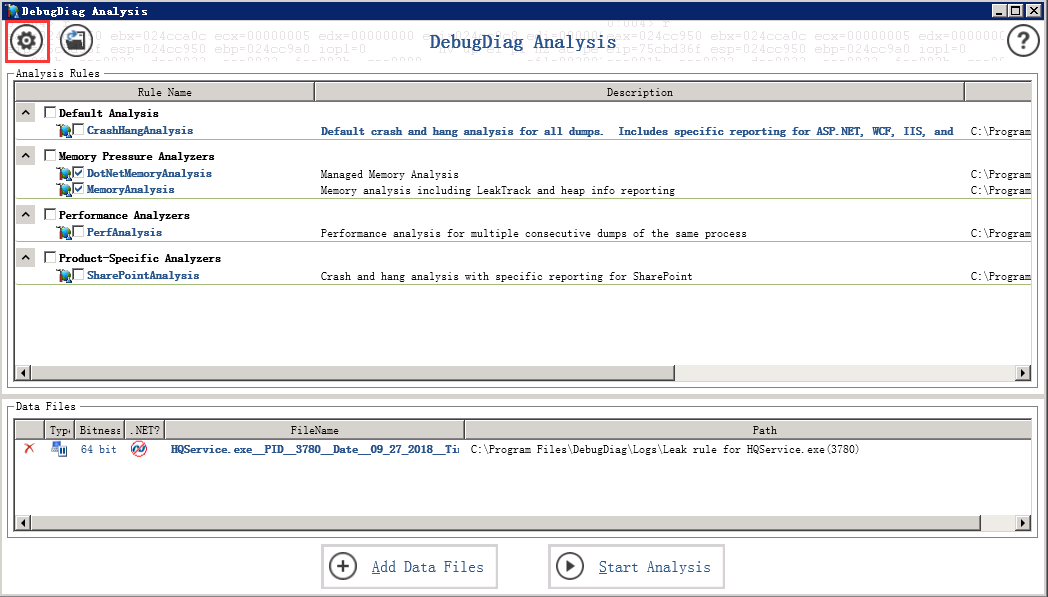Click the dump file type icon
This screenshot has width=1048, height=597.
tap(59, 449)
